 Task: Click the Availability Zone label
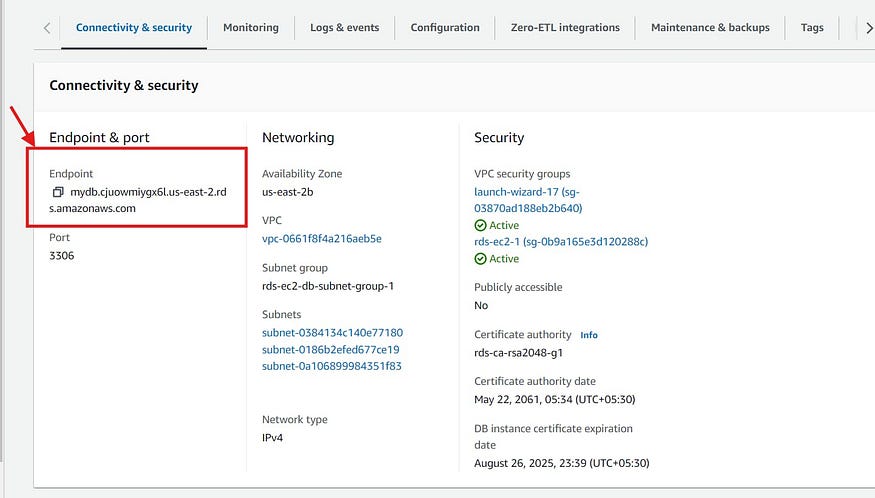coord(302,174)
